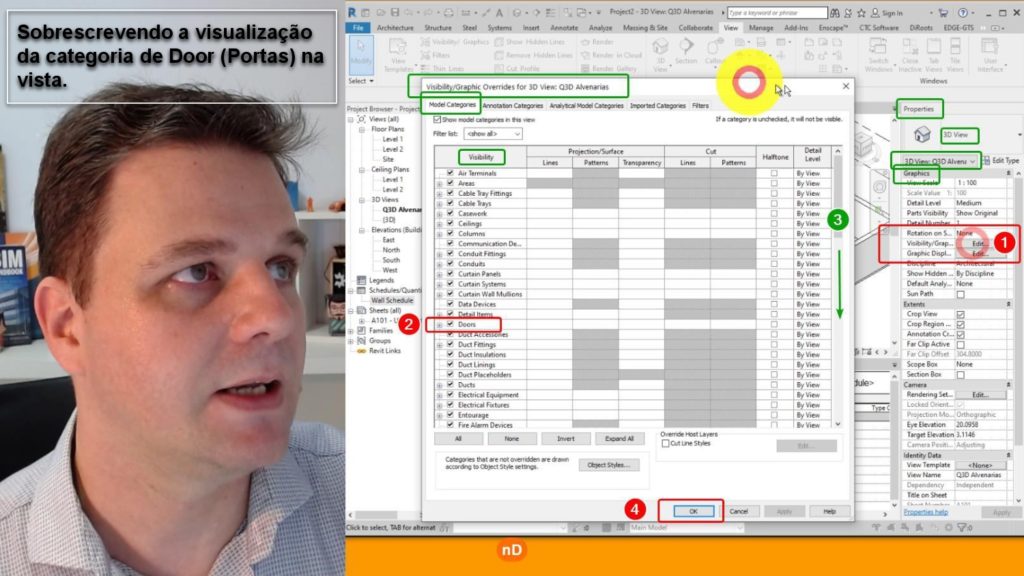
Task: Open View Templates ribbon icon
Action: click(400, 56)
